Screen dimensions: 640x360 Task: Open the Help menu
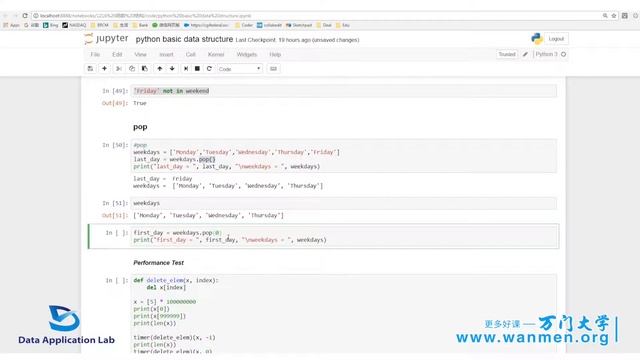275,54
